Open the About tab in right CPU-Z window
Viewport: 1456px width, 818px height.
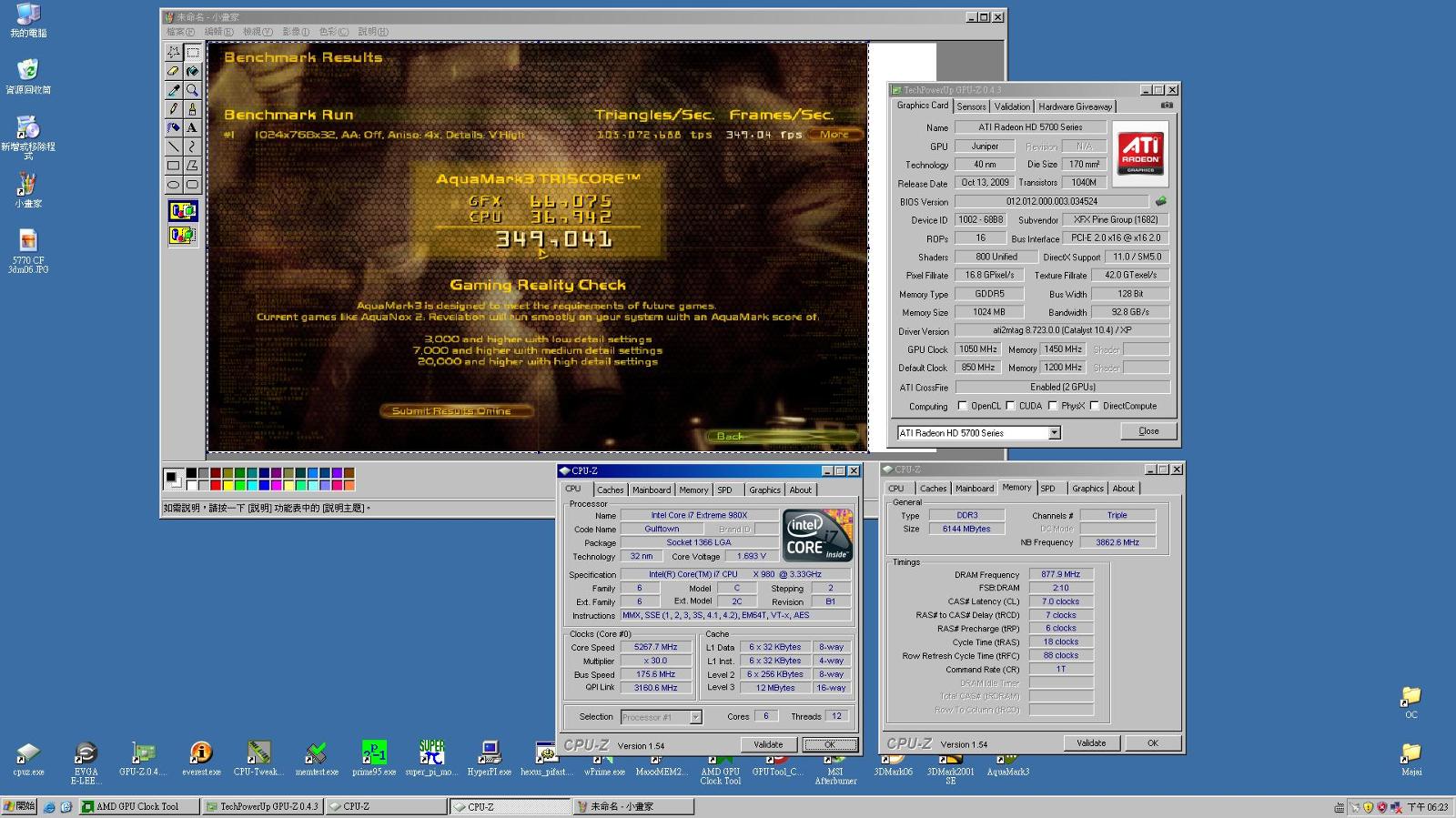coord(1124,489)
